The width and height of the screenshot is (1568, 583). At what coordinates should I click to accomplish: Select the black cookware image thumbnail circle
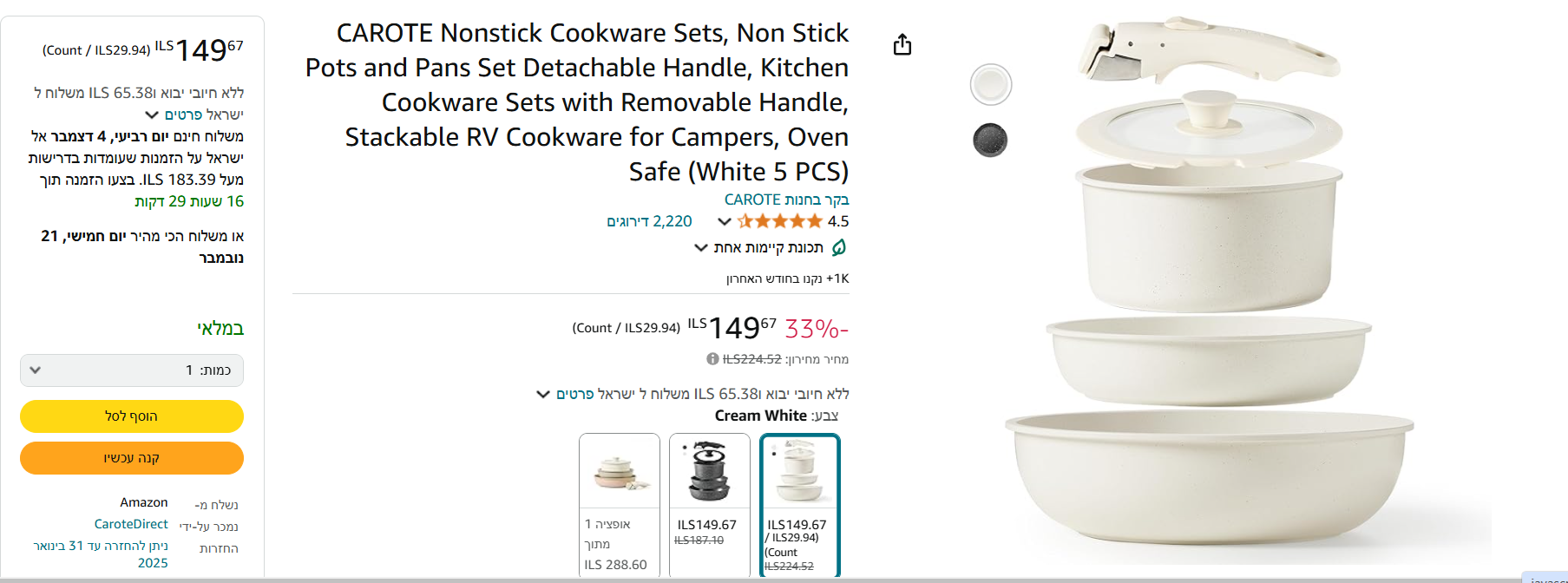point(990,140)
